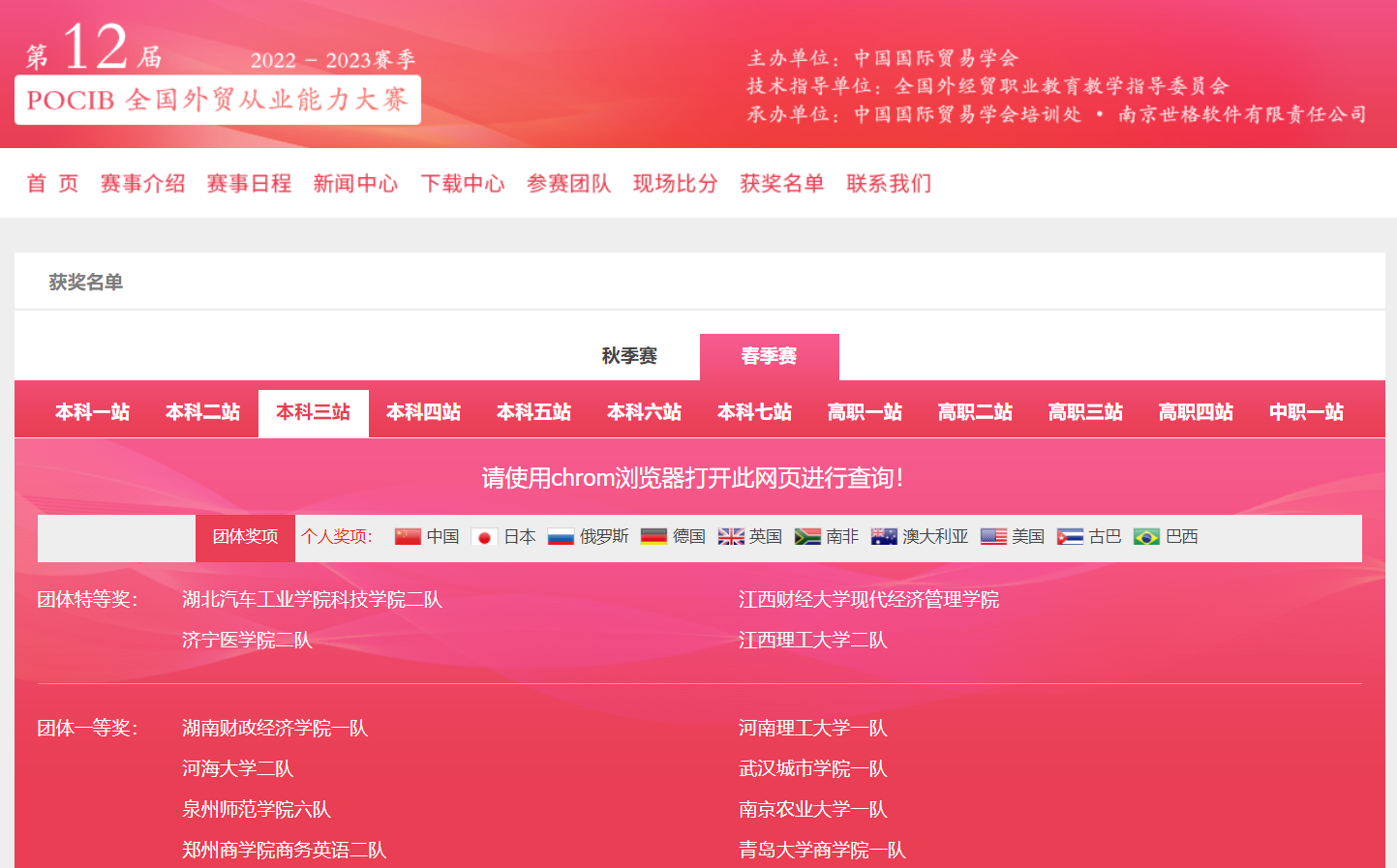Click 江西理工大学二队 team name
The height and width of the screenshot is (868, 1397).
pos(813,641)
